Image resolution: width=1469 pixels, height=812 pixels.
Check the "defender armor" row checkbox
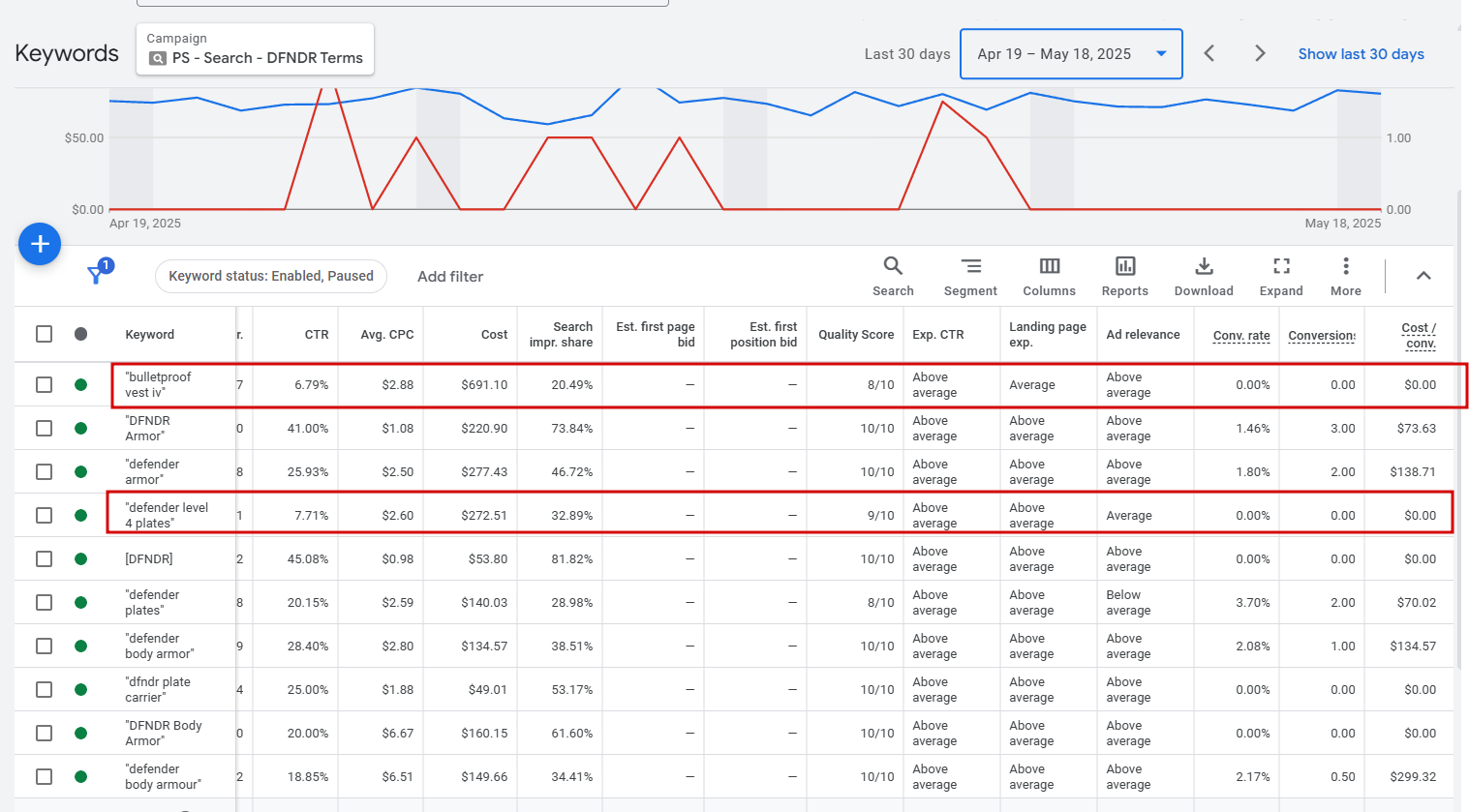tap(44, 472)
